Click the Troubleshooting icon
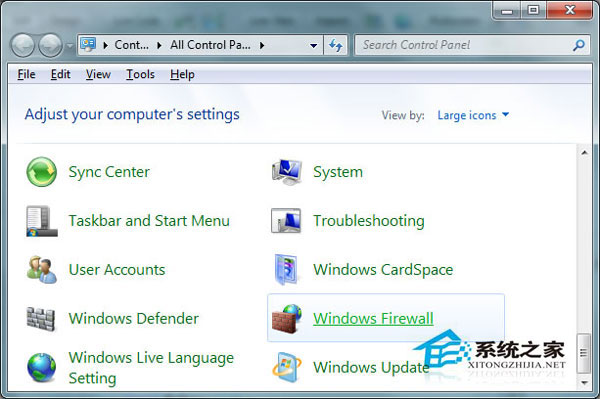Viewport: 600px width, 399px height. point(286,221)
